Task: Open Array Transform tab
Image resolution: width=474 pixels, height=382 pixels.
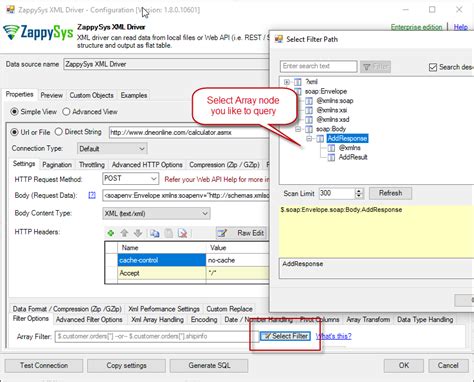Action: (368, 319)
